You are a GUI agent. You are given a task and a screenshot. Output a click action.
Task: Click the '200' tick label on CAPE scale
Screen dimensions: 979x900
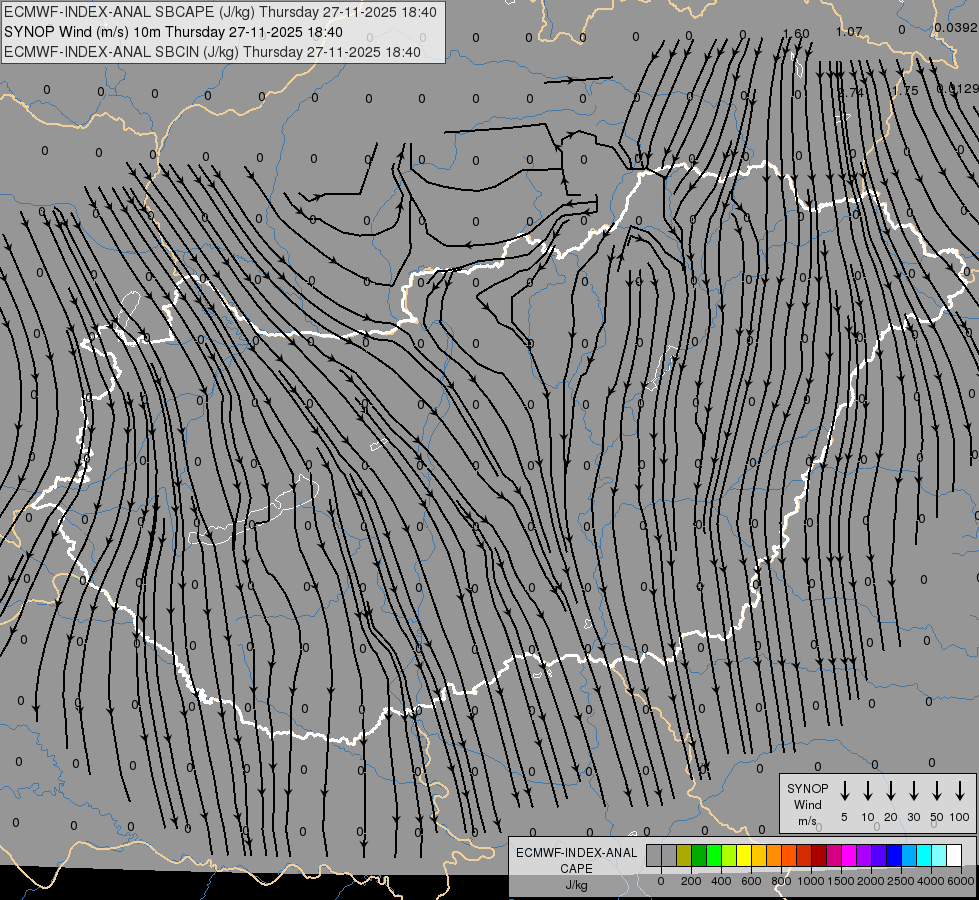pos(691,881)
